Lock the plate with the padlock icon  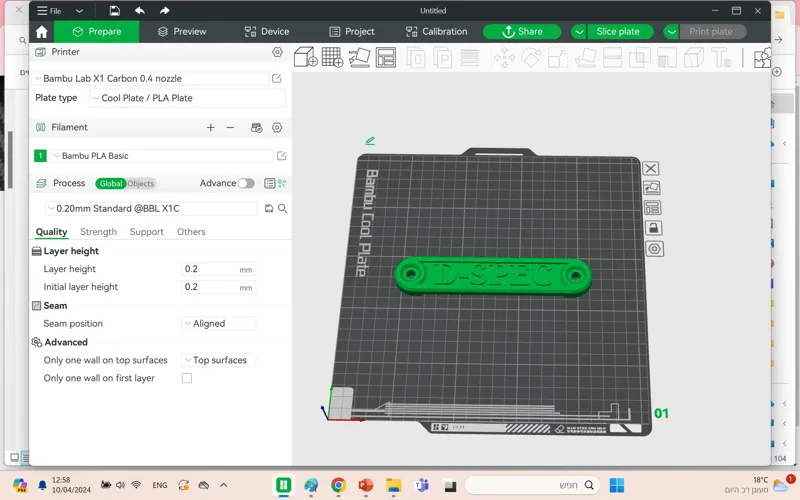[654, 228]
